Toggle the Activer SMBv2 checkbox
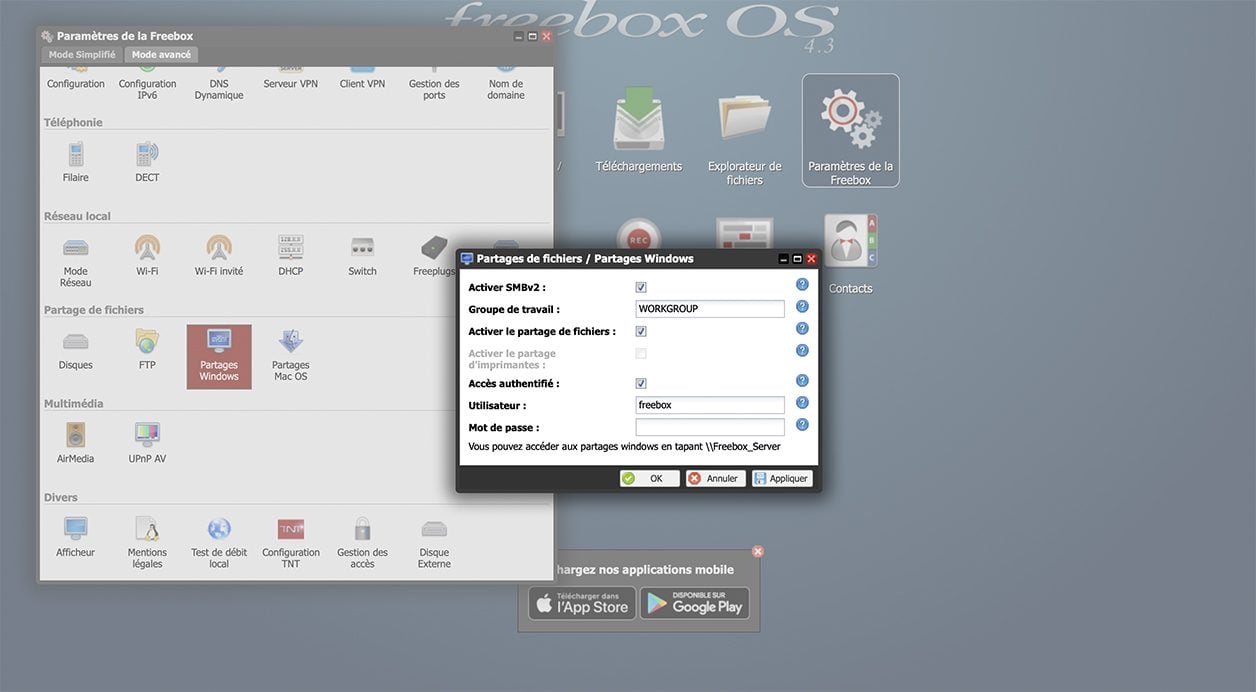The width and height of the screenshot is (1256, 692). 641,288
